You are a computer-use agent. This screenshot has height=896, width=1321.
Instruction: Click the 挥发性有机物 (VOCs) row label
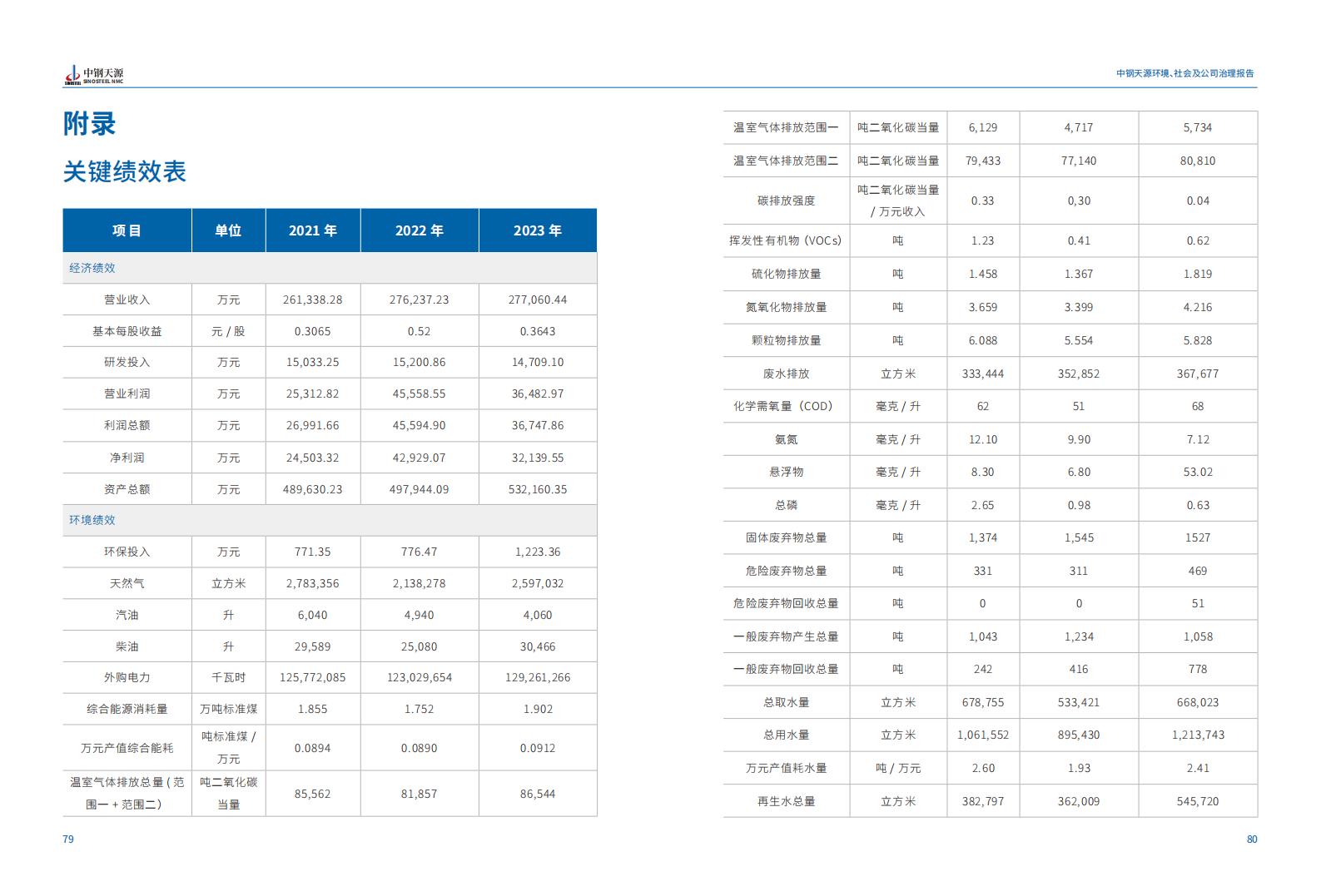point(786,240)
